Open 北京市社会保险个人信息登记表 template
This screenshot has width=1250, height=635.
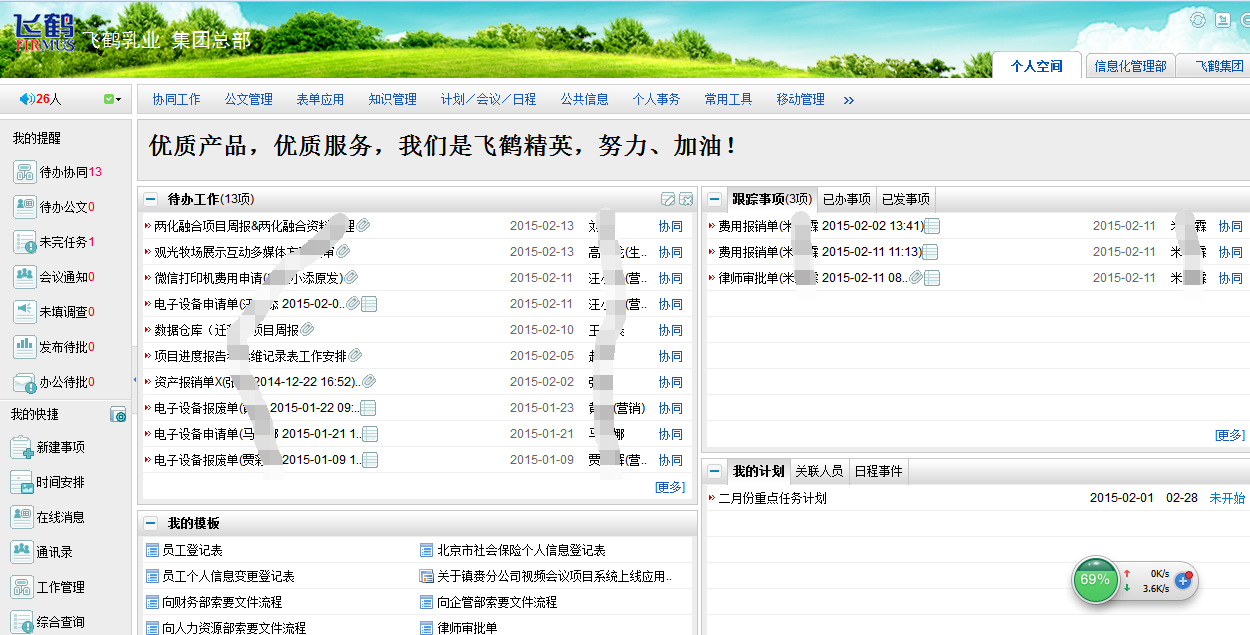[521, 550]
